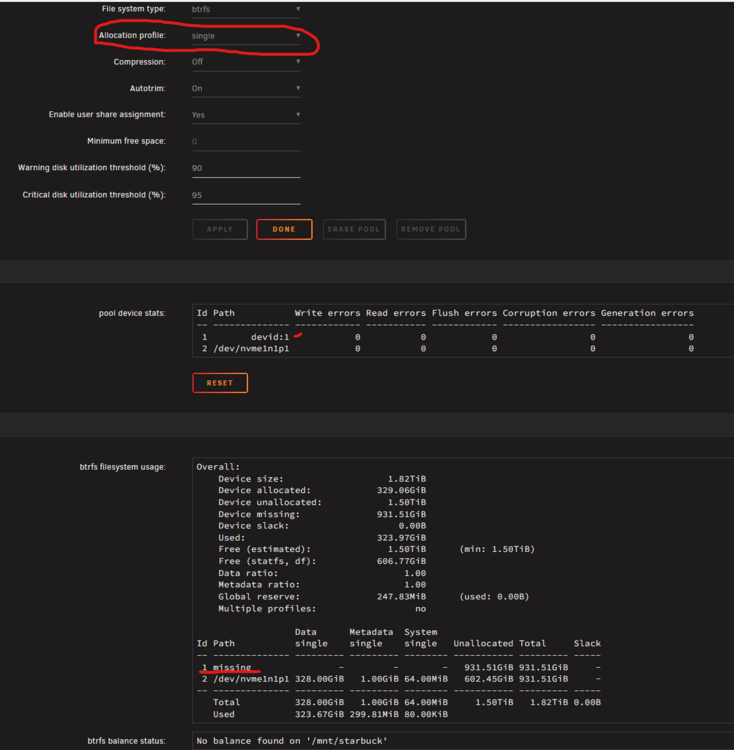Click the 'No balance found' status text
Screen dimensions: 734x750
(x=292, y=741)
